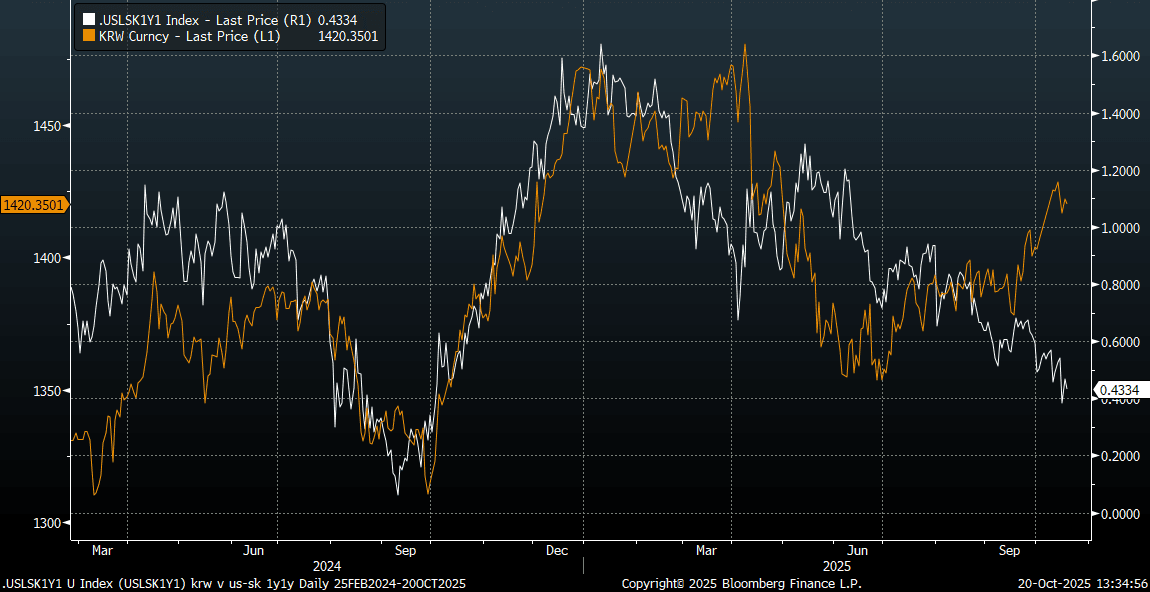1150x592 pixels.
Task: Click the 1.6000 right axis label
Action: pyautogui.click(x=1119, y=57)
